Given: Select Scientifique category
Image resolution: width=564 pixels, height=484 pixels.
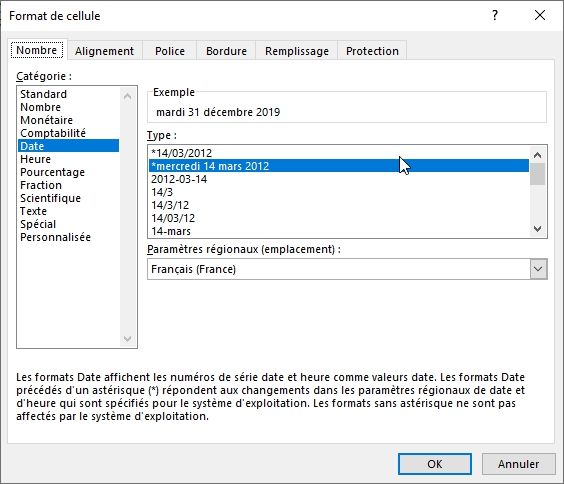Looking at the screenshot, I should [x=68, y=198].
